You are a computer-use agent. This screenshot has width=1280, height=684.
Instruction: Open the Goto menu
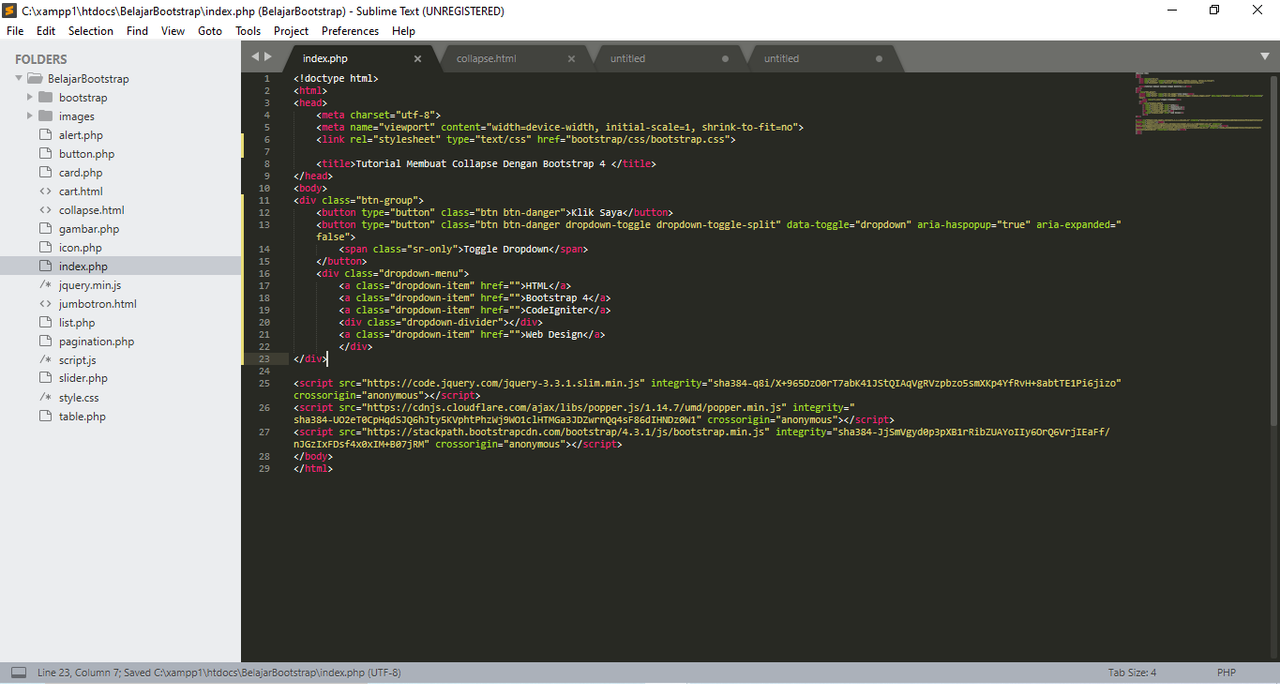210,31
